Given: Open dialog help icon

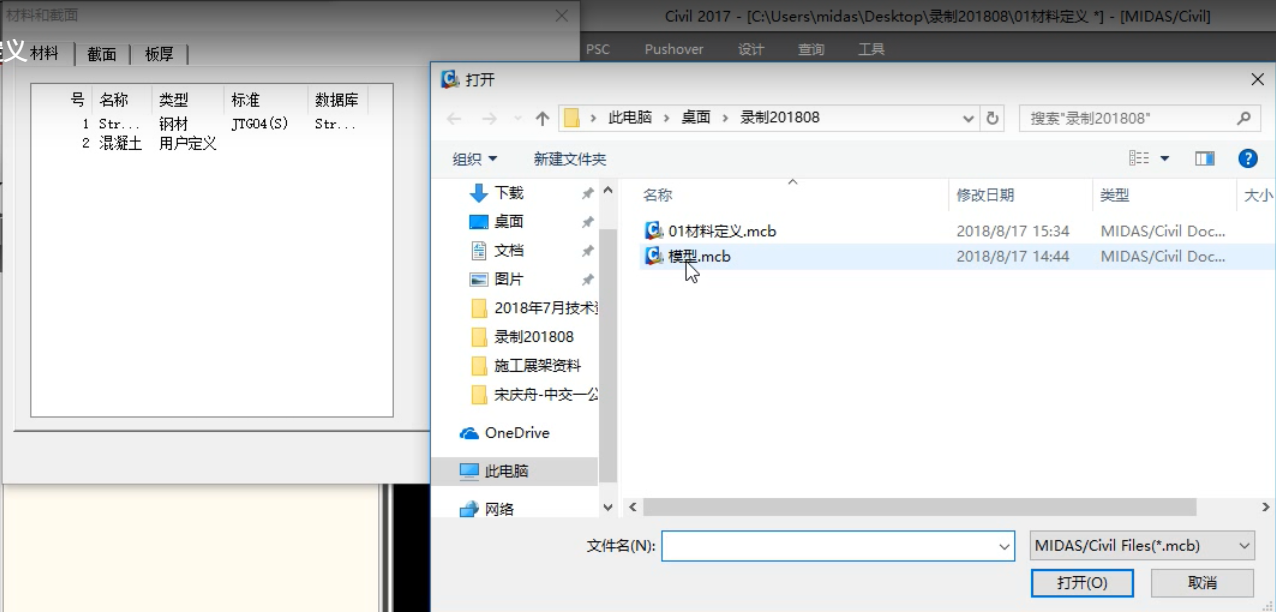Looking at the screenshot, I should (1247, 158).
